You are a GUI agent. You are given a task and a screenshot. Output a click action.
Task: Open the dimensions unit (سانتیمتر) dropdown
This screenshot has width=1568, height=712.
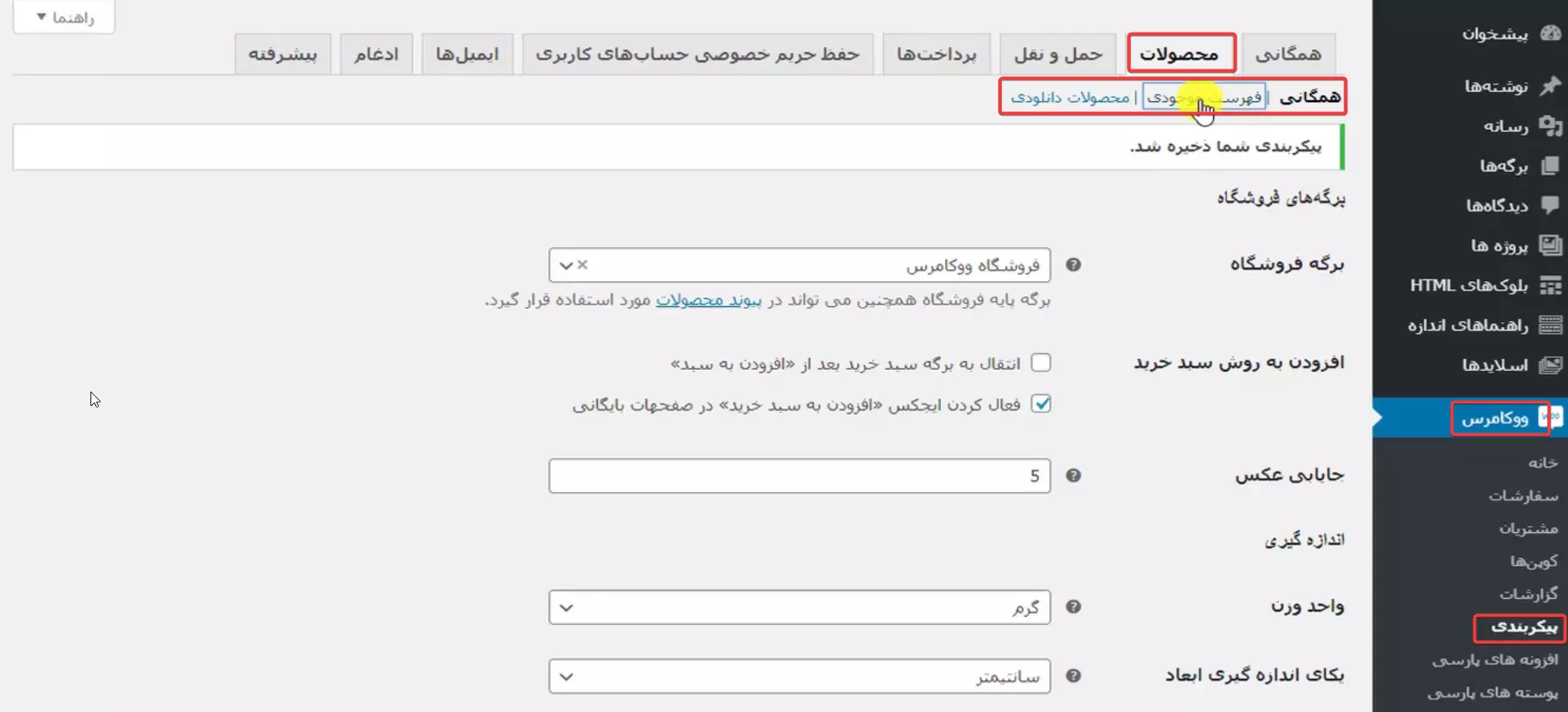pos(799,675)
